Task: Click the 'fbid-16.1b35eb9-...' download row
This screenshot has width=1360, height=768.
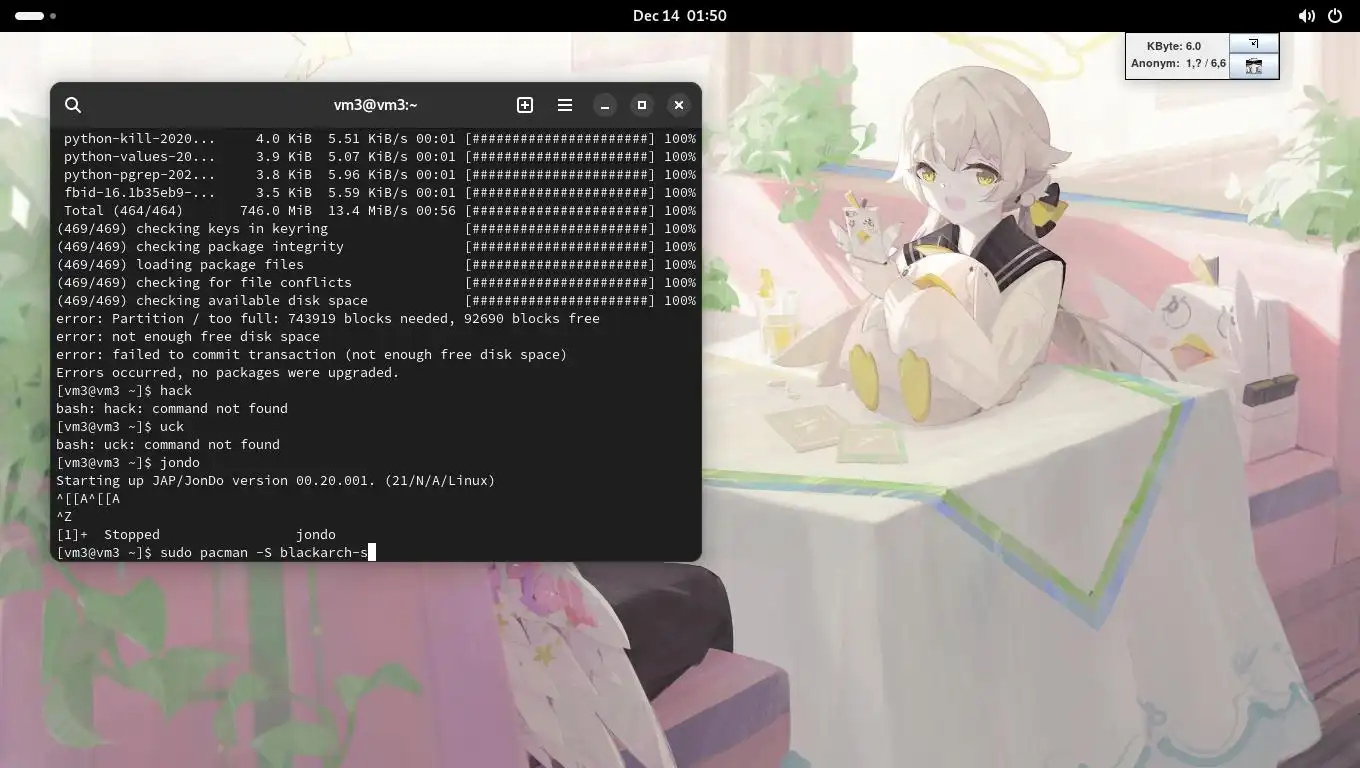Action: 380,192
